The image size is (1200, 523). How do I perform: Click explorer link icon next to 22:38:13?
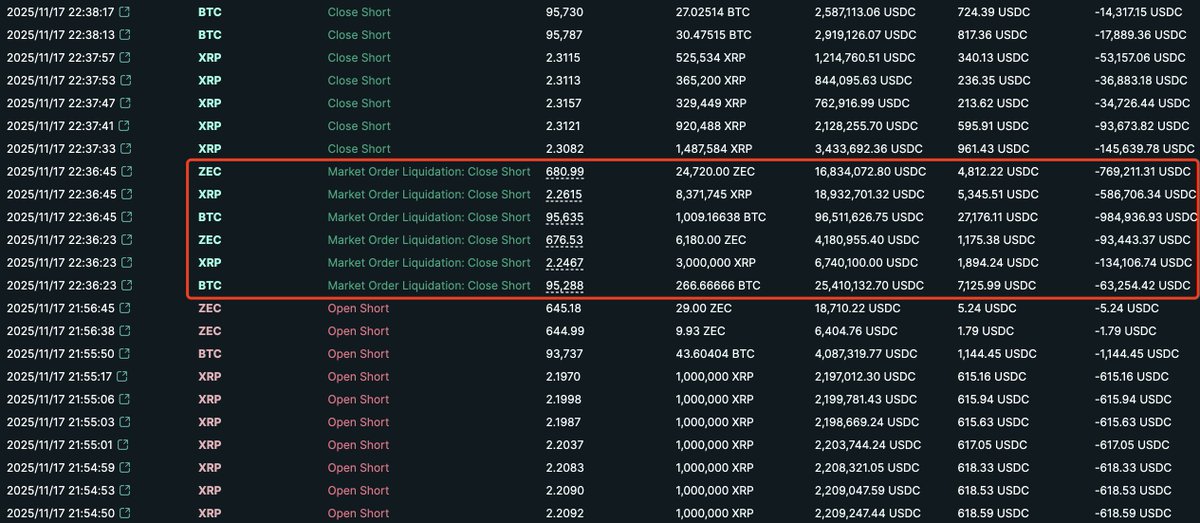[x=124, y=35]
